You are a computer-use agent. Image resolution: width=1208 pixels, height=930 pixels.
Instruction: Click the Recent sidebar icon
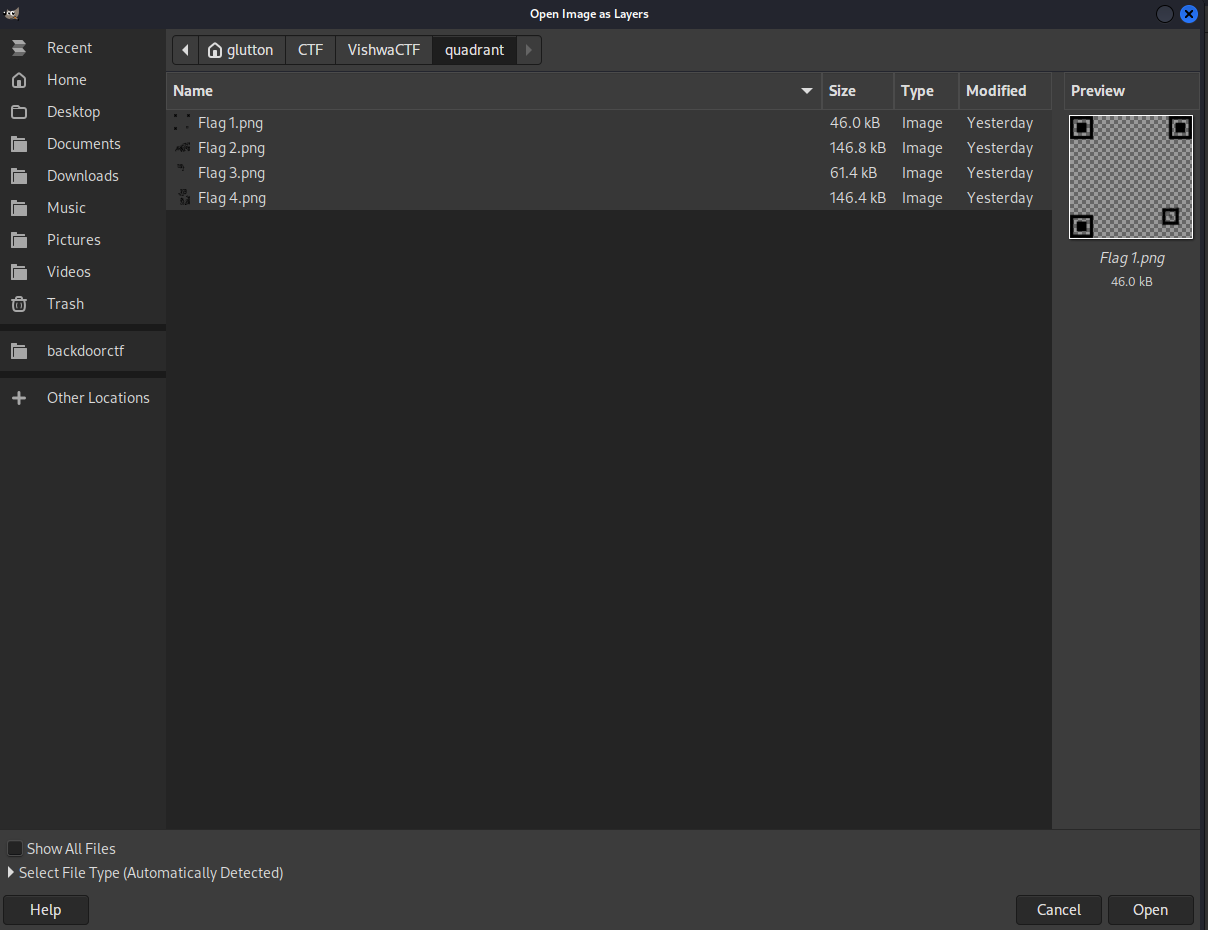[x=19, y=48]
